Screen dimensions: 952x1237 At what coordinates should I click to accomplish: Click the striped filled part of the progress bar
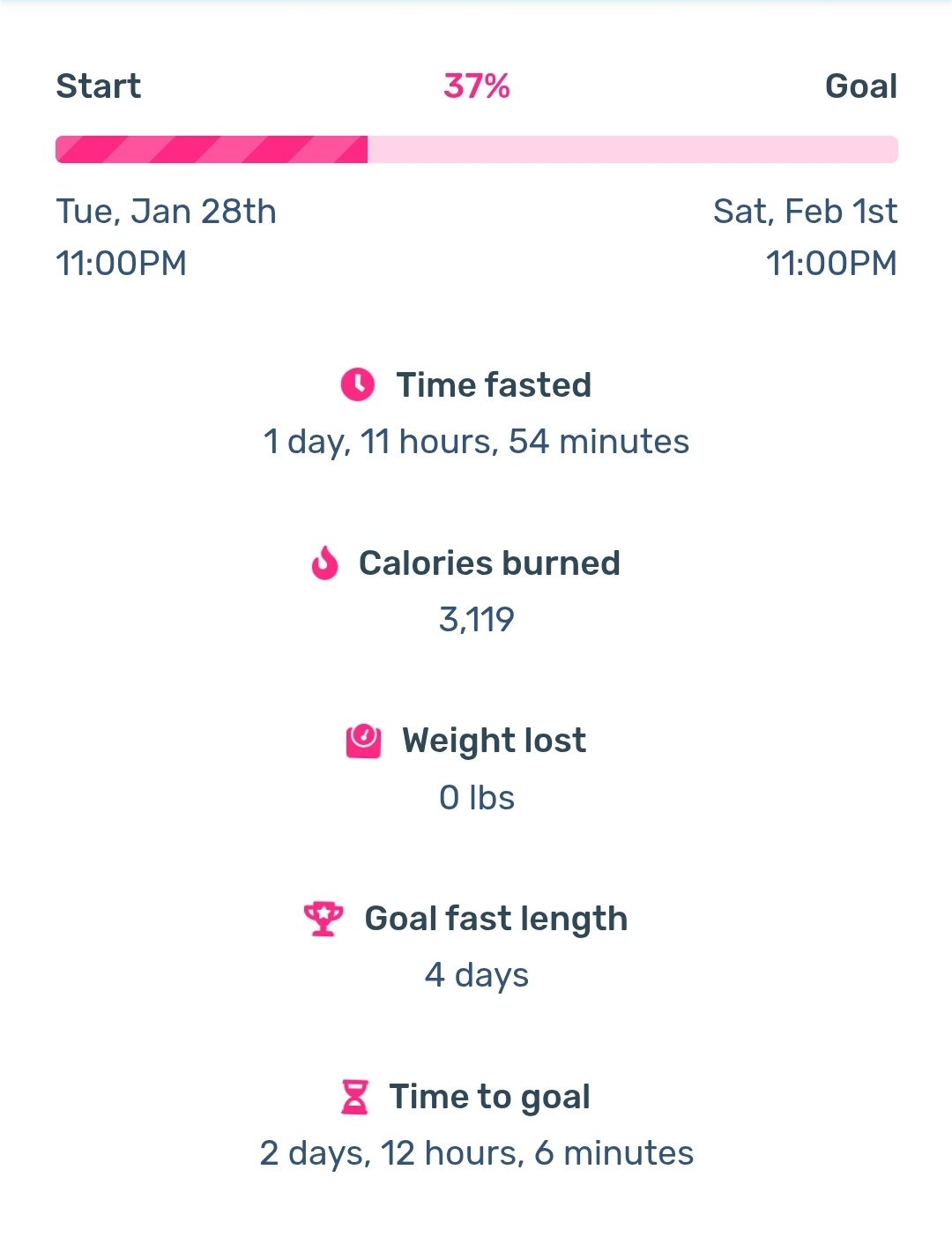pos(212,150)
